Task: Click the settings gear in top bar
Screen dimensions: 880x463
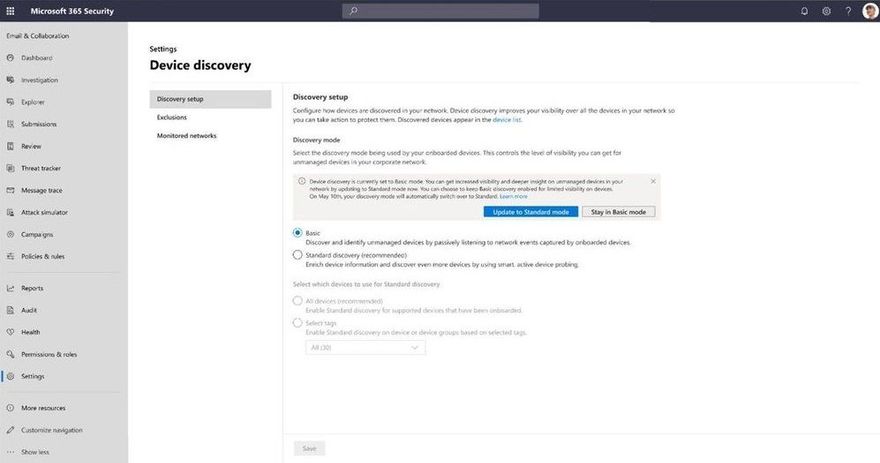Action: click(x=826, y=11)
